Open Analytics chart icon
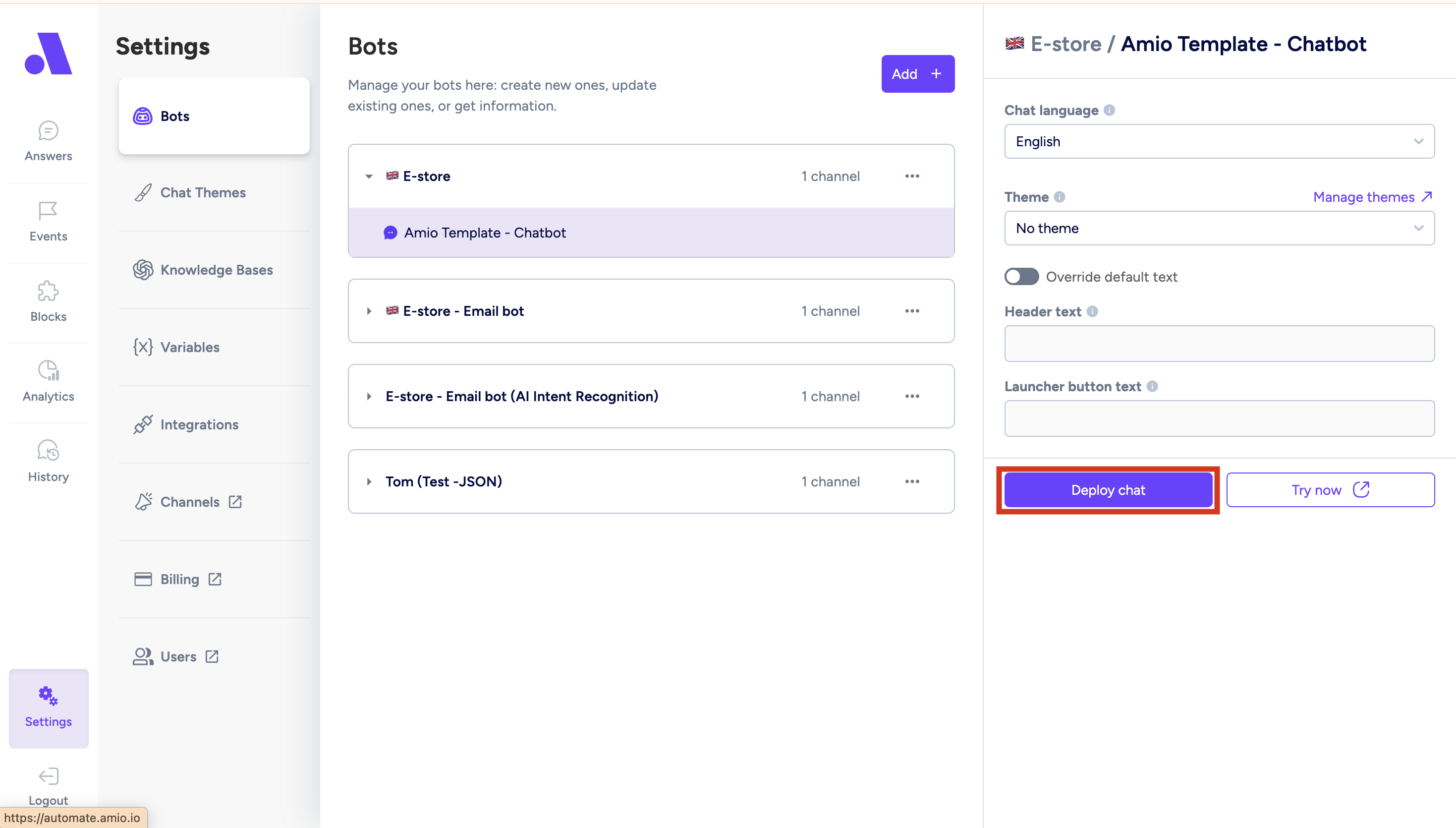This screenshot has height=828, width=1456. [x=48, y=371]
